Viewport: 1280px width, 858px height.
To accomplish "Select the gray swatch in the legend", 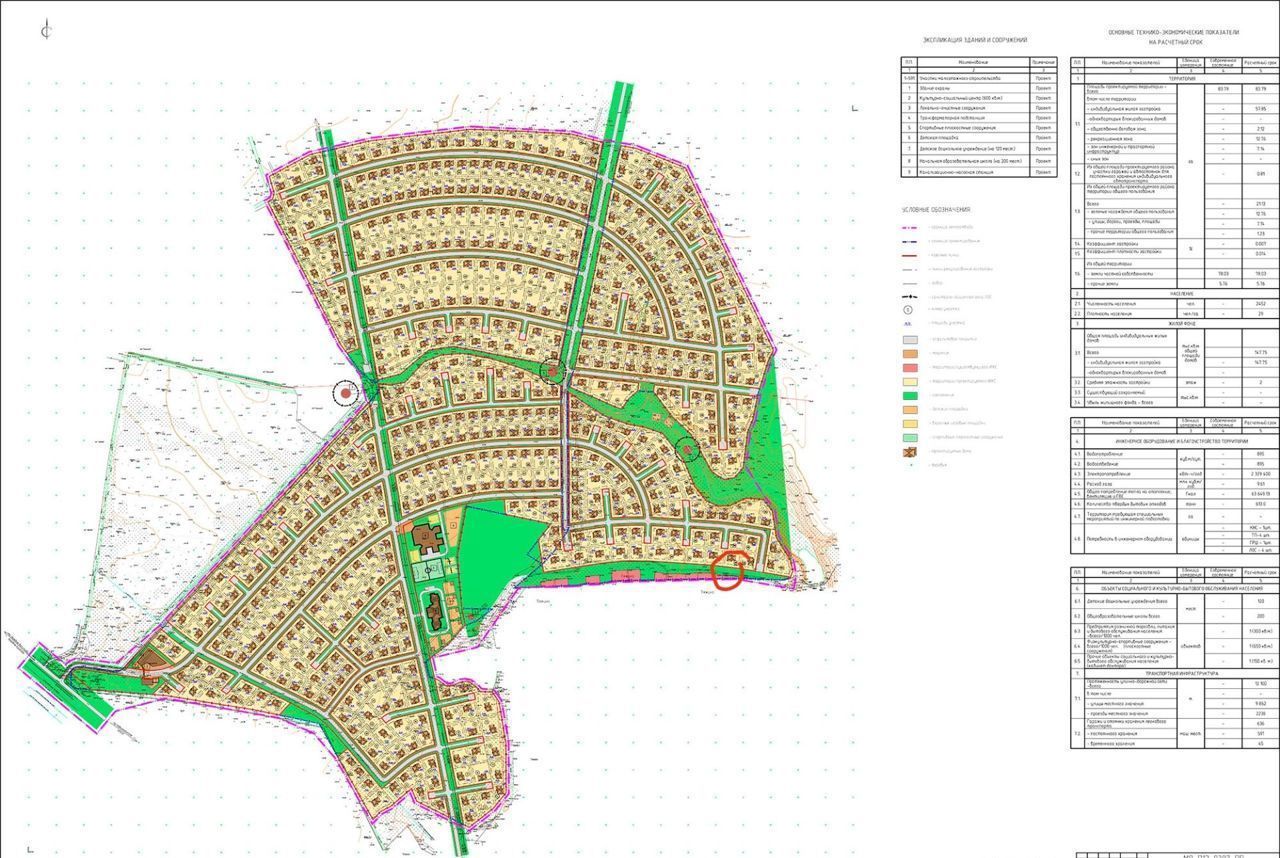I will (910, 339).
